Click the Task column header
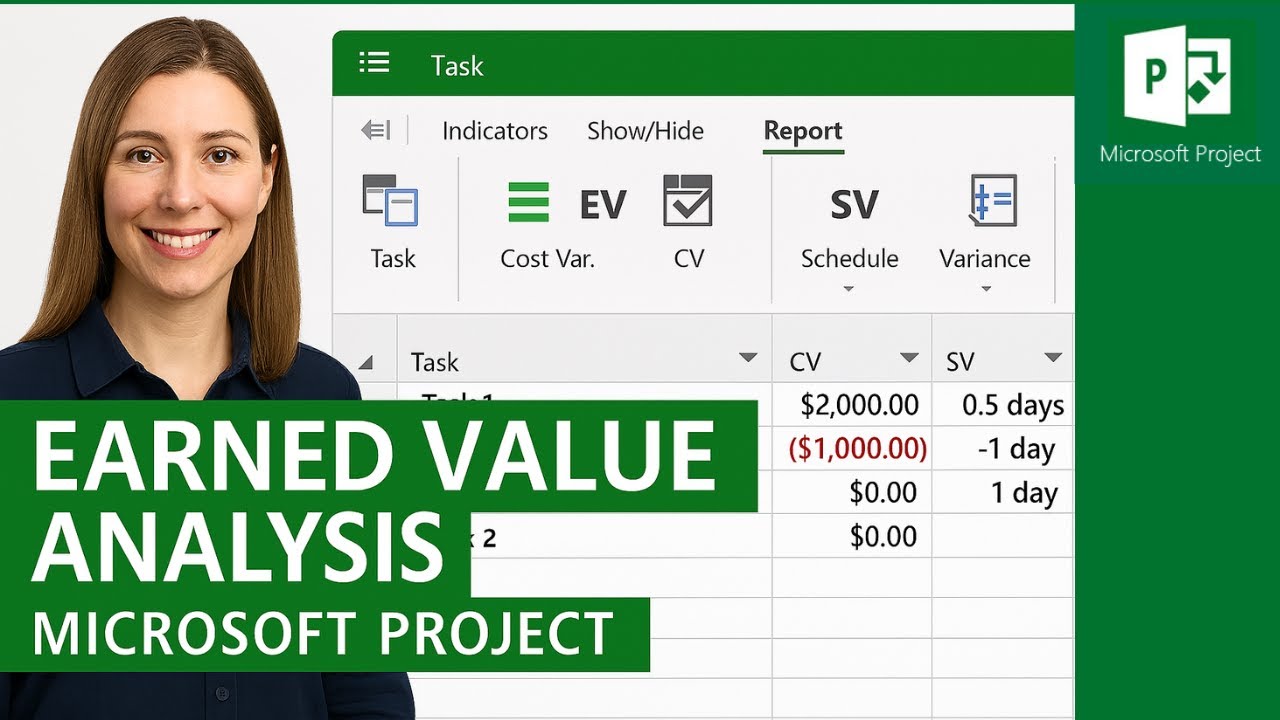The height and width of the screenshot is (720, 1280). 585,349
